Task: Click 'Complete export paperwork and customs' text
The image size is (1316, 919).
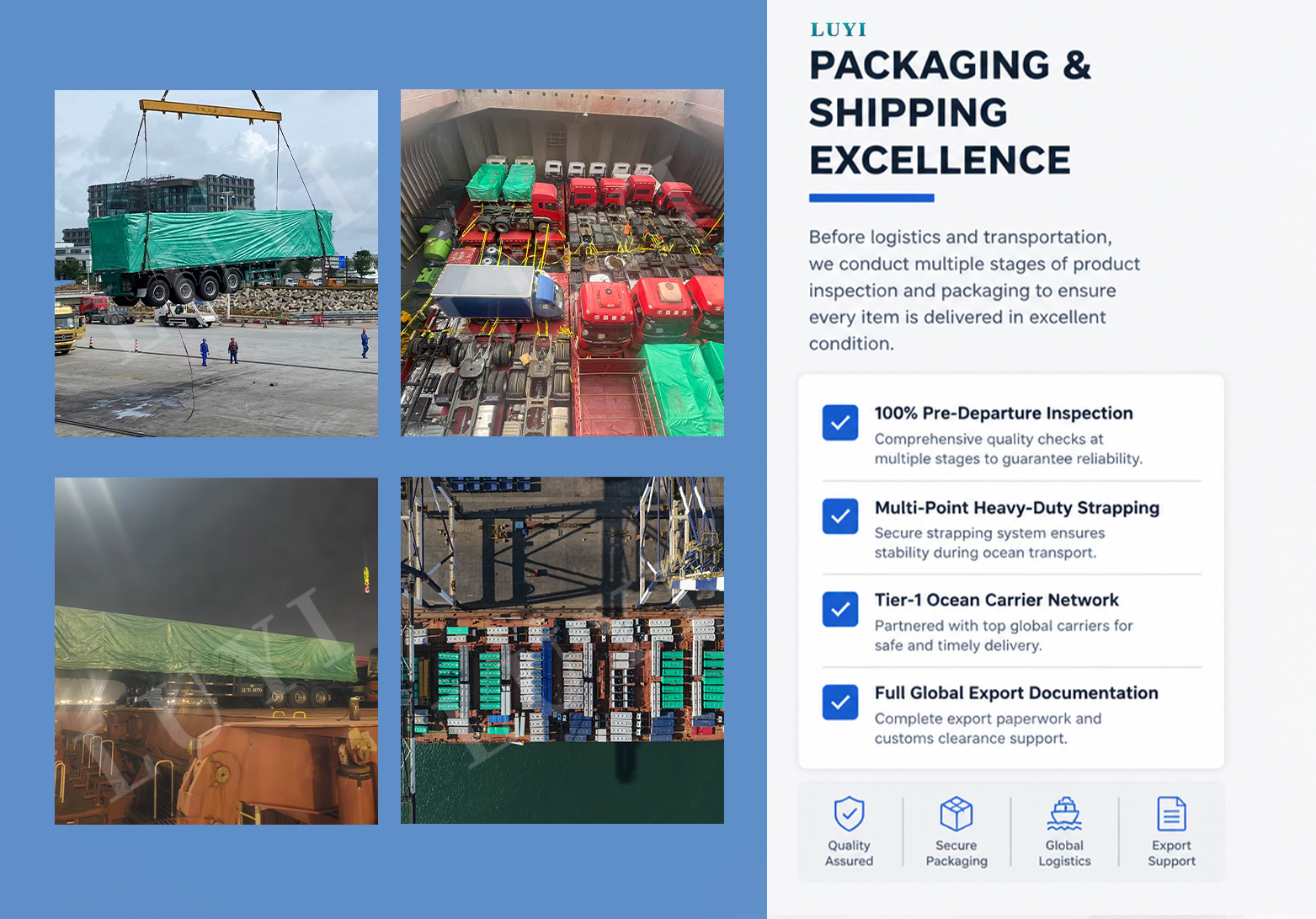Action: click(988, 729)
